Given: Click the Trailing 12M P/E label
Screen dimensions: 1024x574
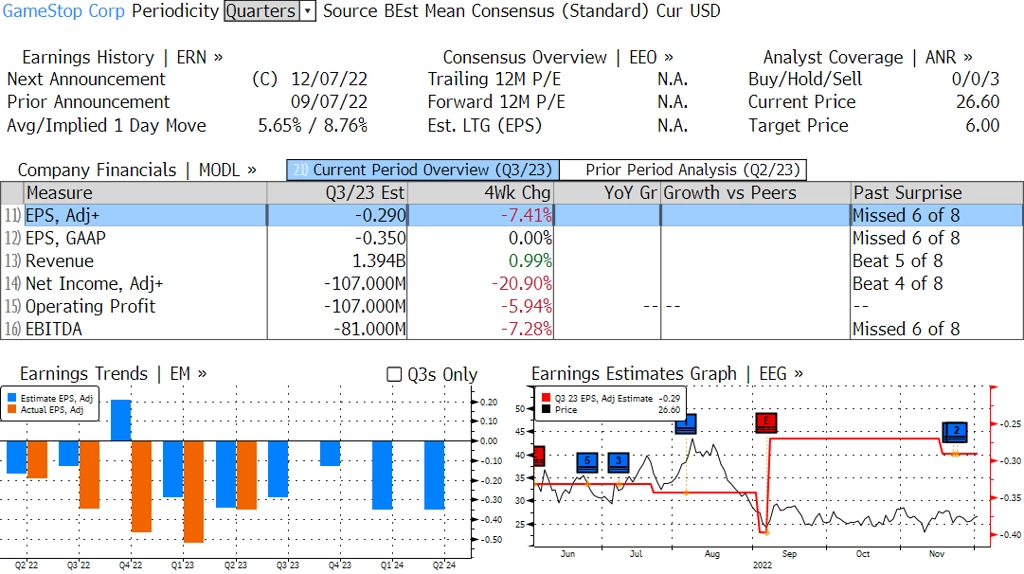Looking at the screenshot, I should (494, 79).
